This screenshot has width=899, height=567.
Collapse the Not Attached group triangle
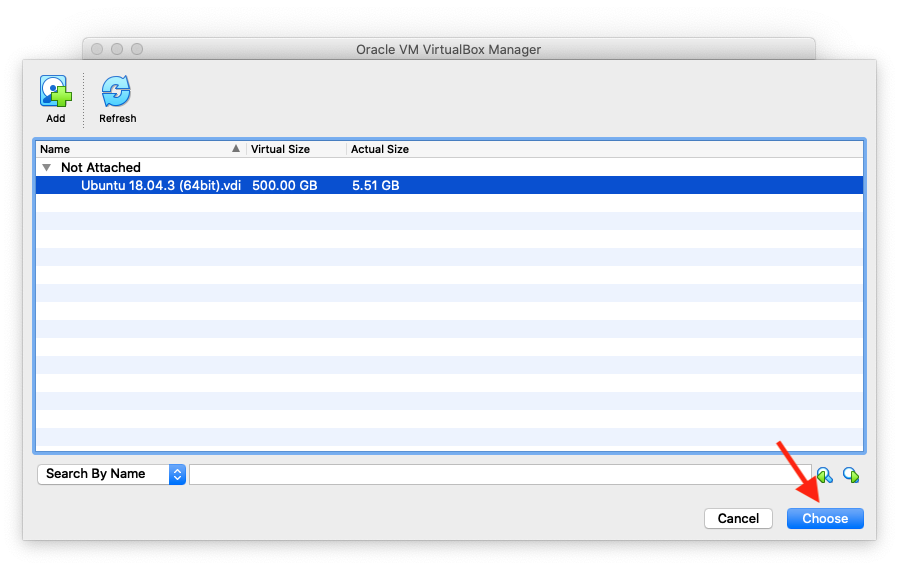[46, 168]
